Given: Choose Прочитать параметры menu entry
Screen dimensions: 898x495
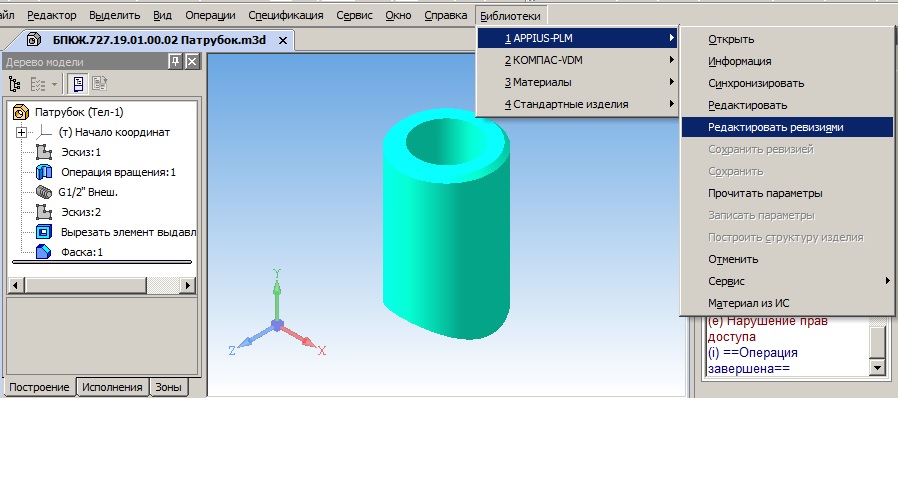Looking at the screenshot, I should [787, 193].
